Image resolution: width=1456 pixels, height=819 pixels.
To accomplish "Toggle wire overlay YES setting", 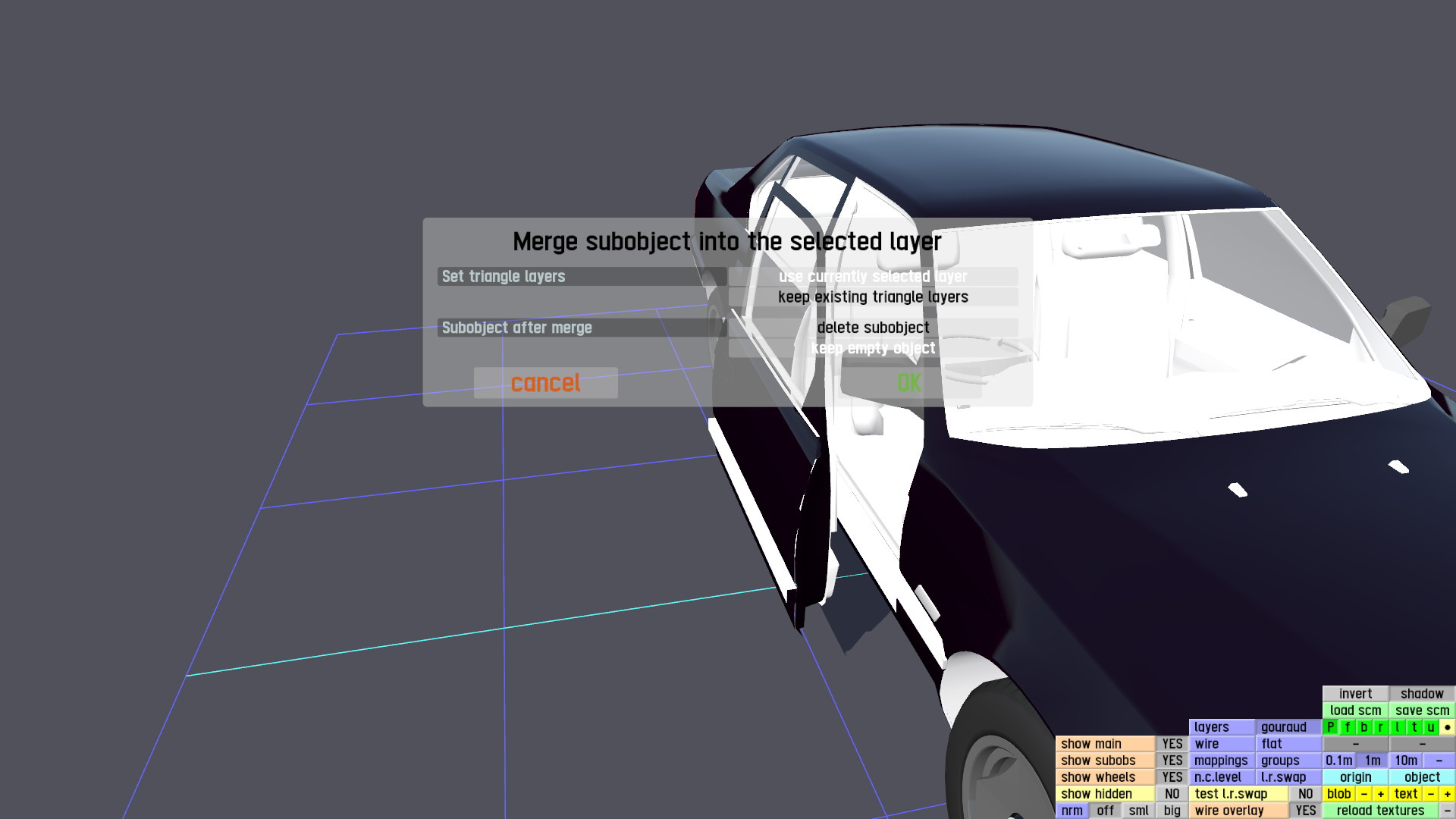I will point(1305,811).
